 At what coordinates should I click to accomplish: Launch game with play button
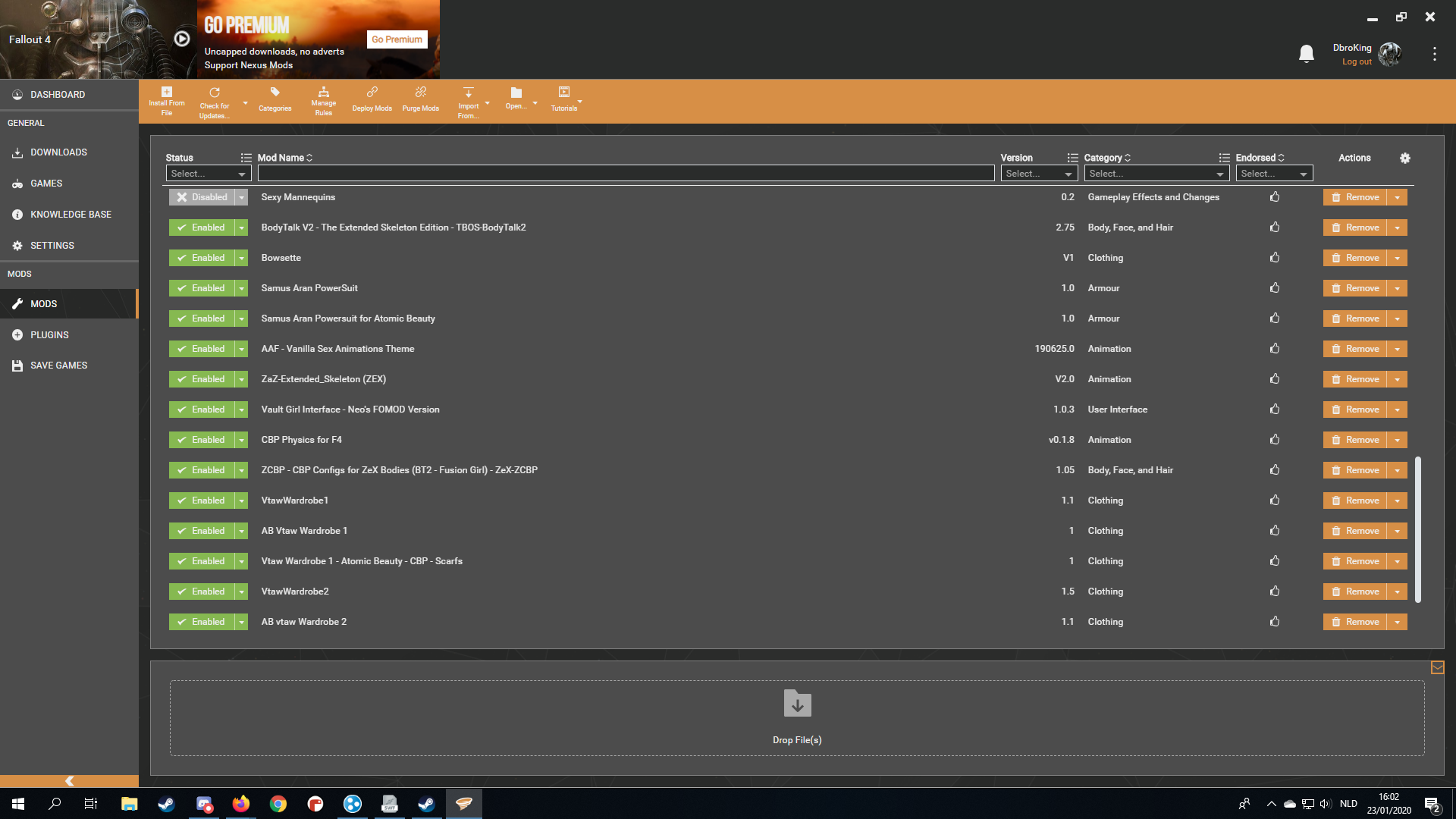pos(182,39)
